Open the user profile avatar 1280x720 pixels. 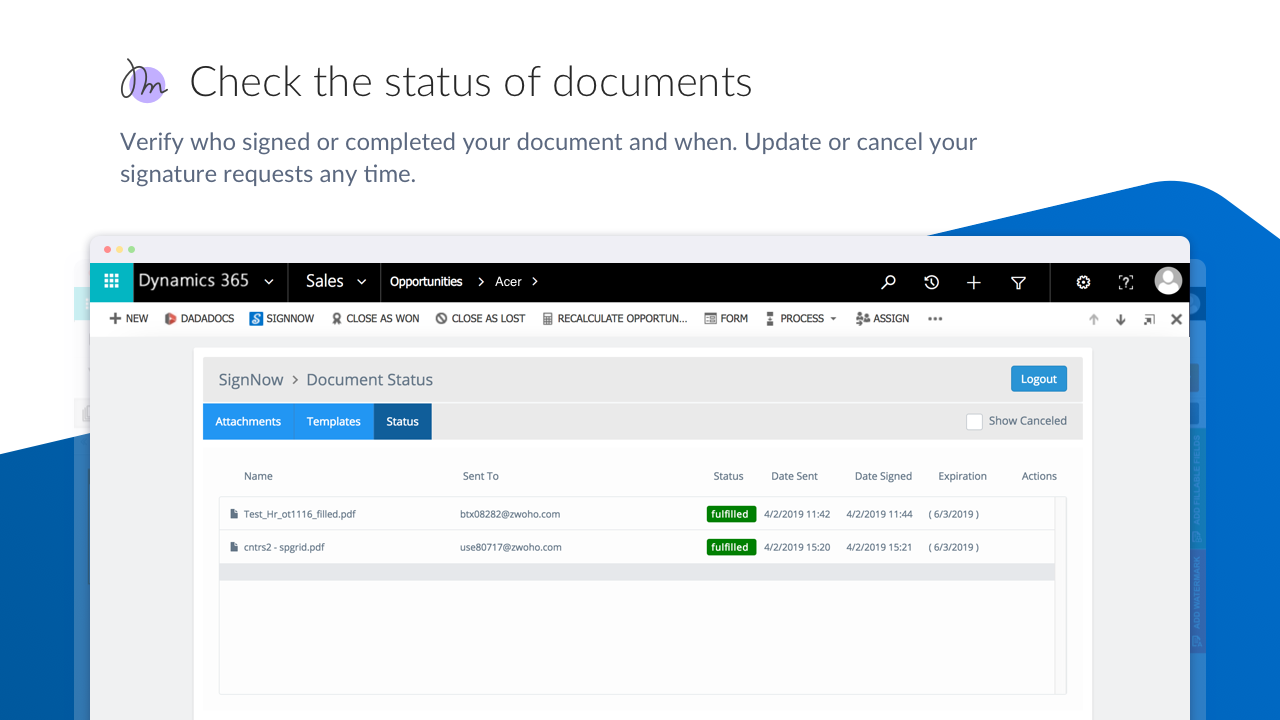point(1168,281)
